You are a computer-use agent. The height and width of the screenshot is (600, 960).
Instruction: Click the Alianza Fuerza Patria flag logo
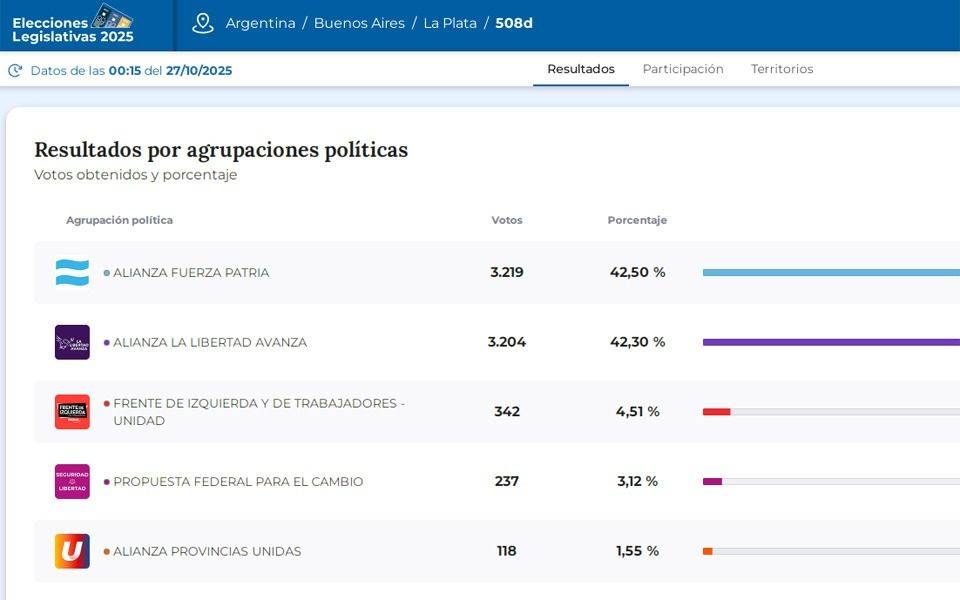(x=72, y=272)
